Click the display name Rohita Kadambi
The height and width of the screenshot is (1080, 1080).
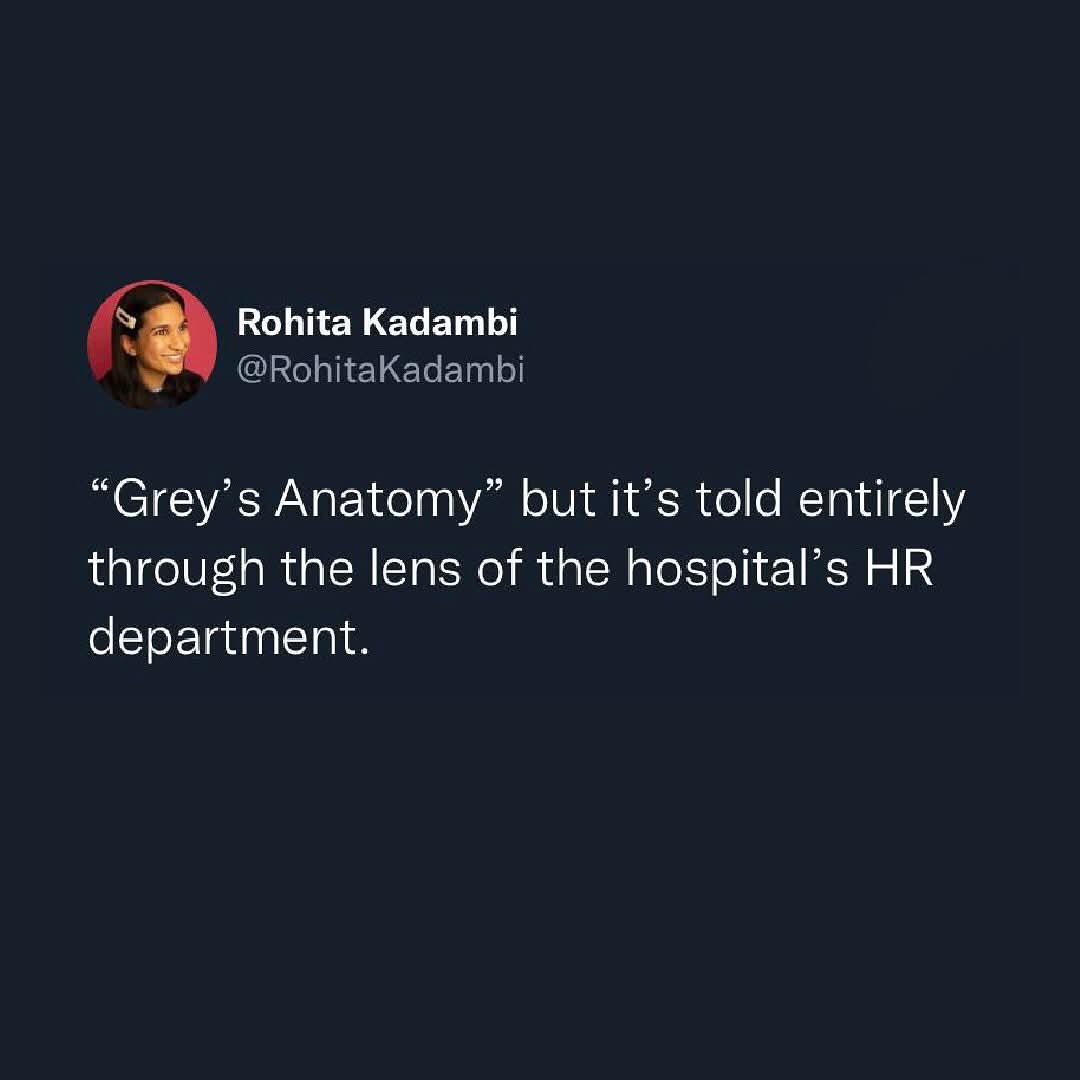378,322
